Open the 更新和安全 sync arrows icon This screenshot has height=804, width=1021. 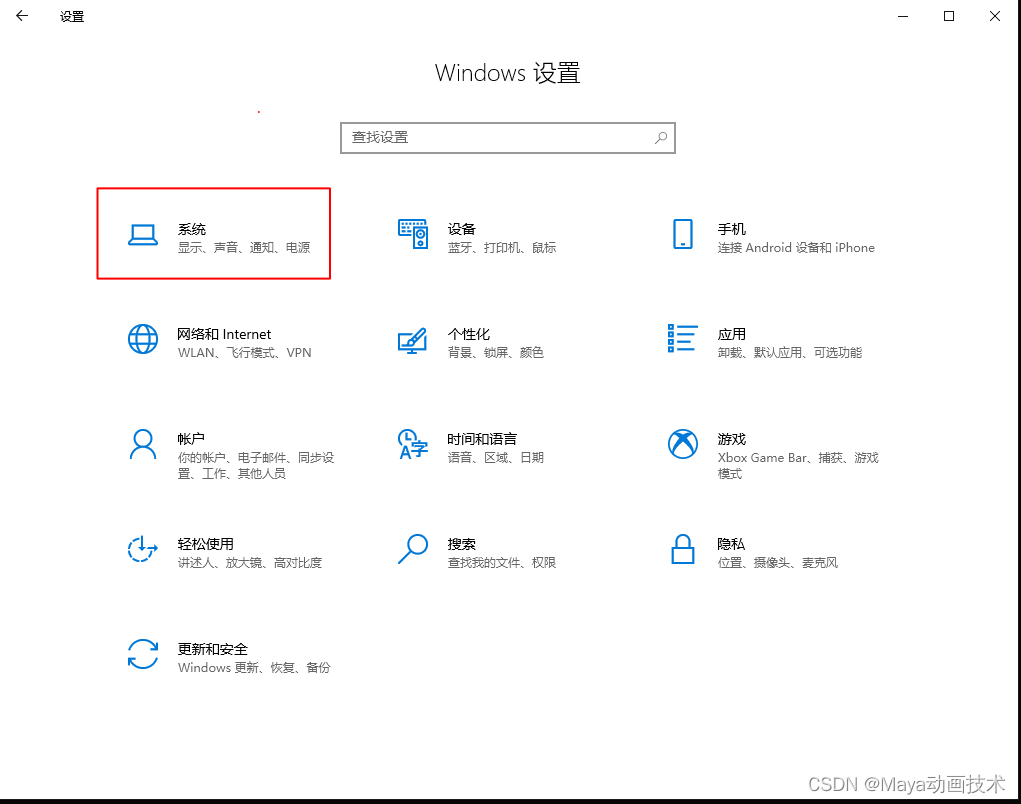pyautogui.click(x=143, y=654)
